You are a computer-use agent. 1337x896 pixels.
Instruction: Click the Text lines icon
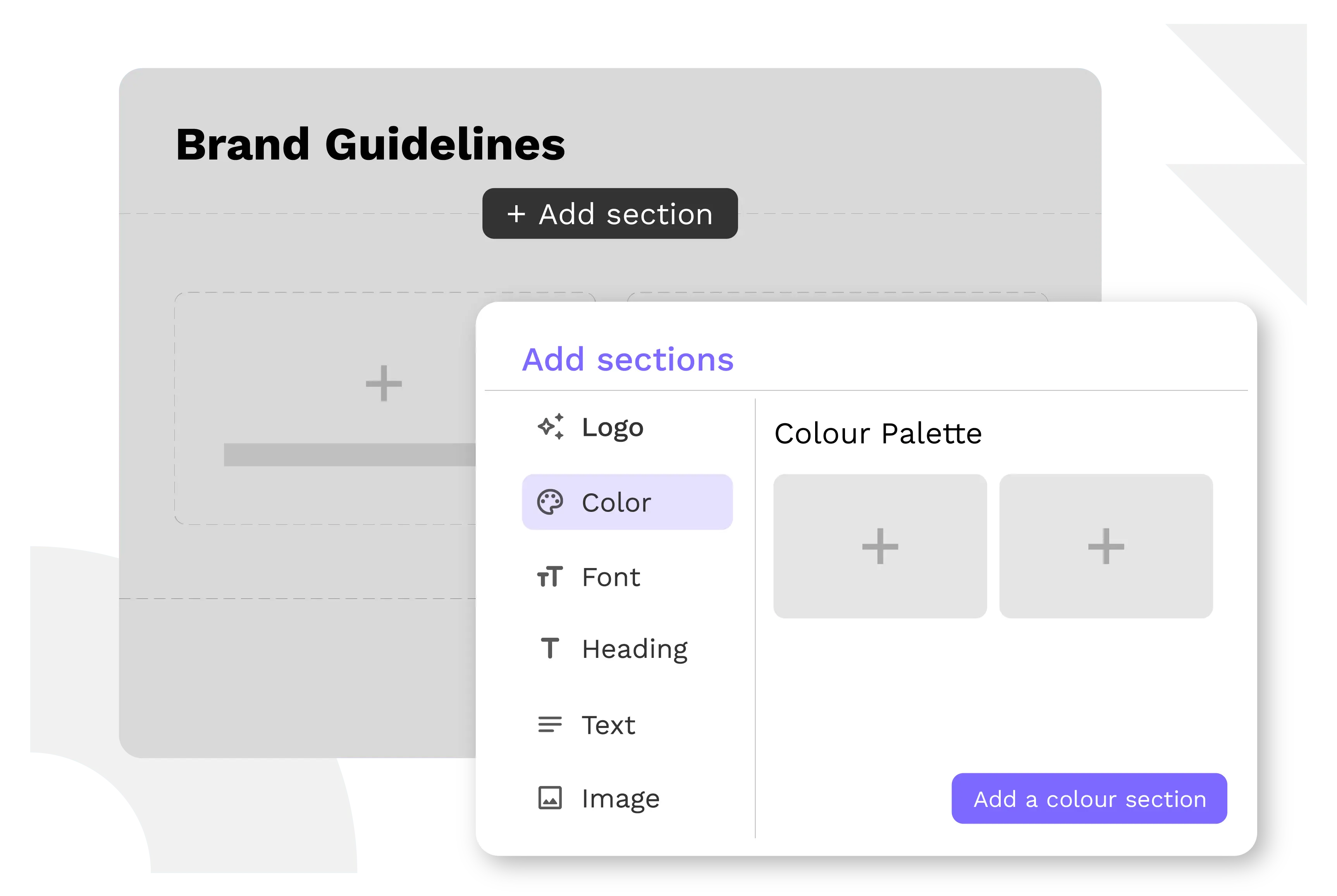coord(550,724)
